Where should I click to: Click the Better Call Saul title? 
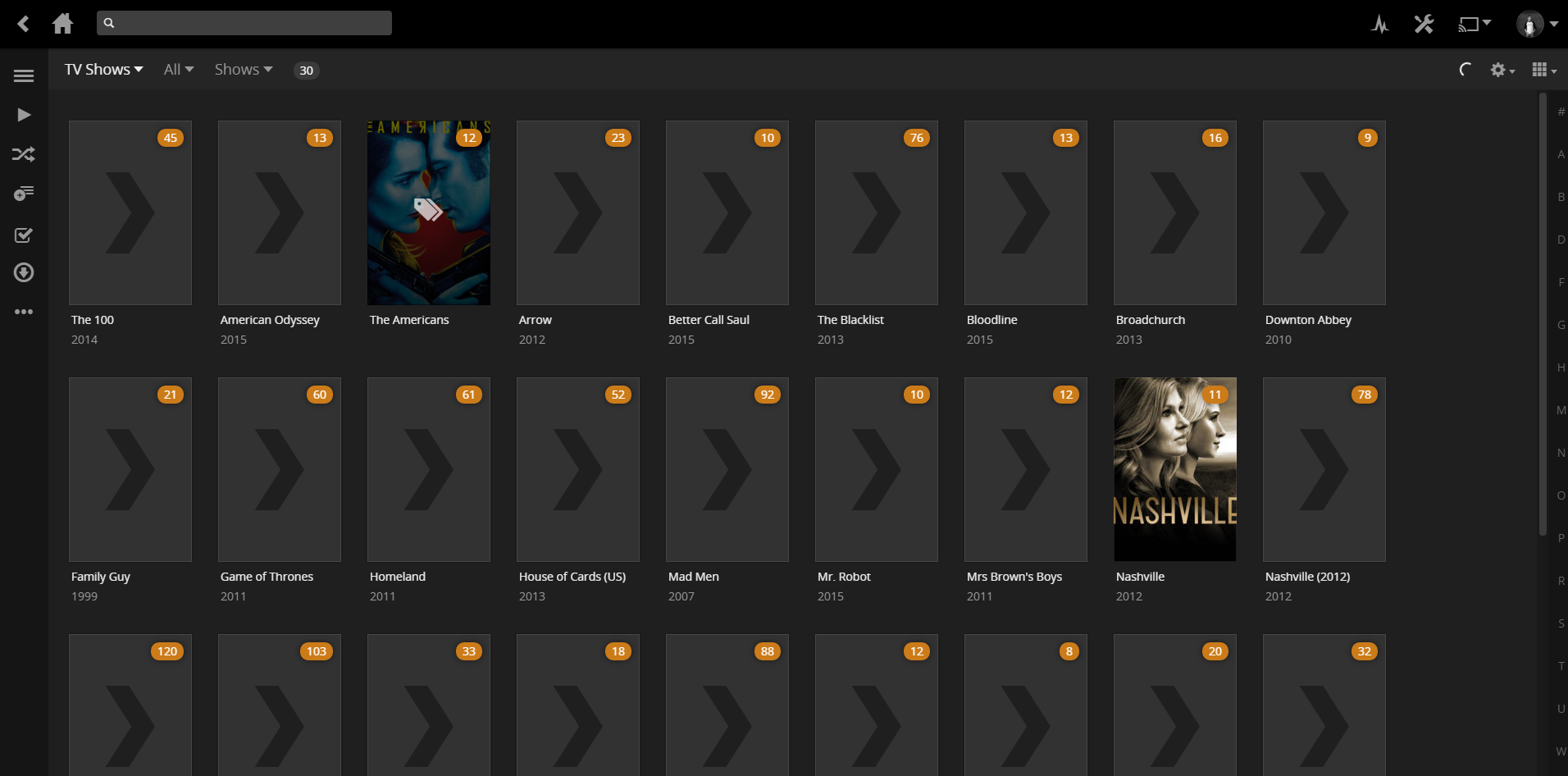(709, 320)
